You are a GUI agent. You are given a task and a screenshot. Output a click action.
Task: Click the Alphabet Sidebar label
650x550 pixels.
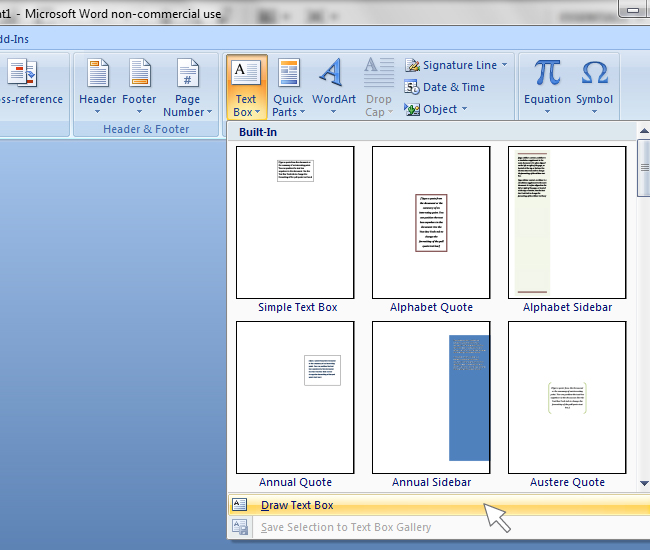(567, 308)
